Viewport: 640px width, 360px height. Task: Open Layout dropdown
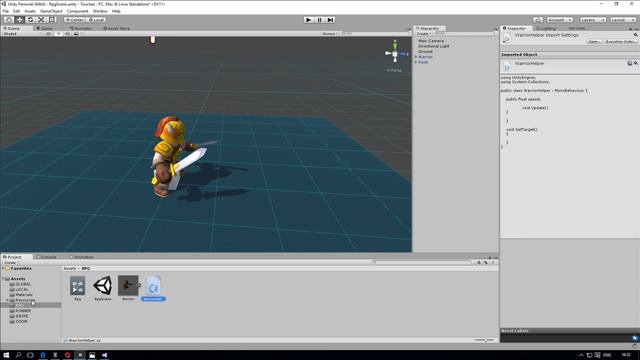(622, 20)
